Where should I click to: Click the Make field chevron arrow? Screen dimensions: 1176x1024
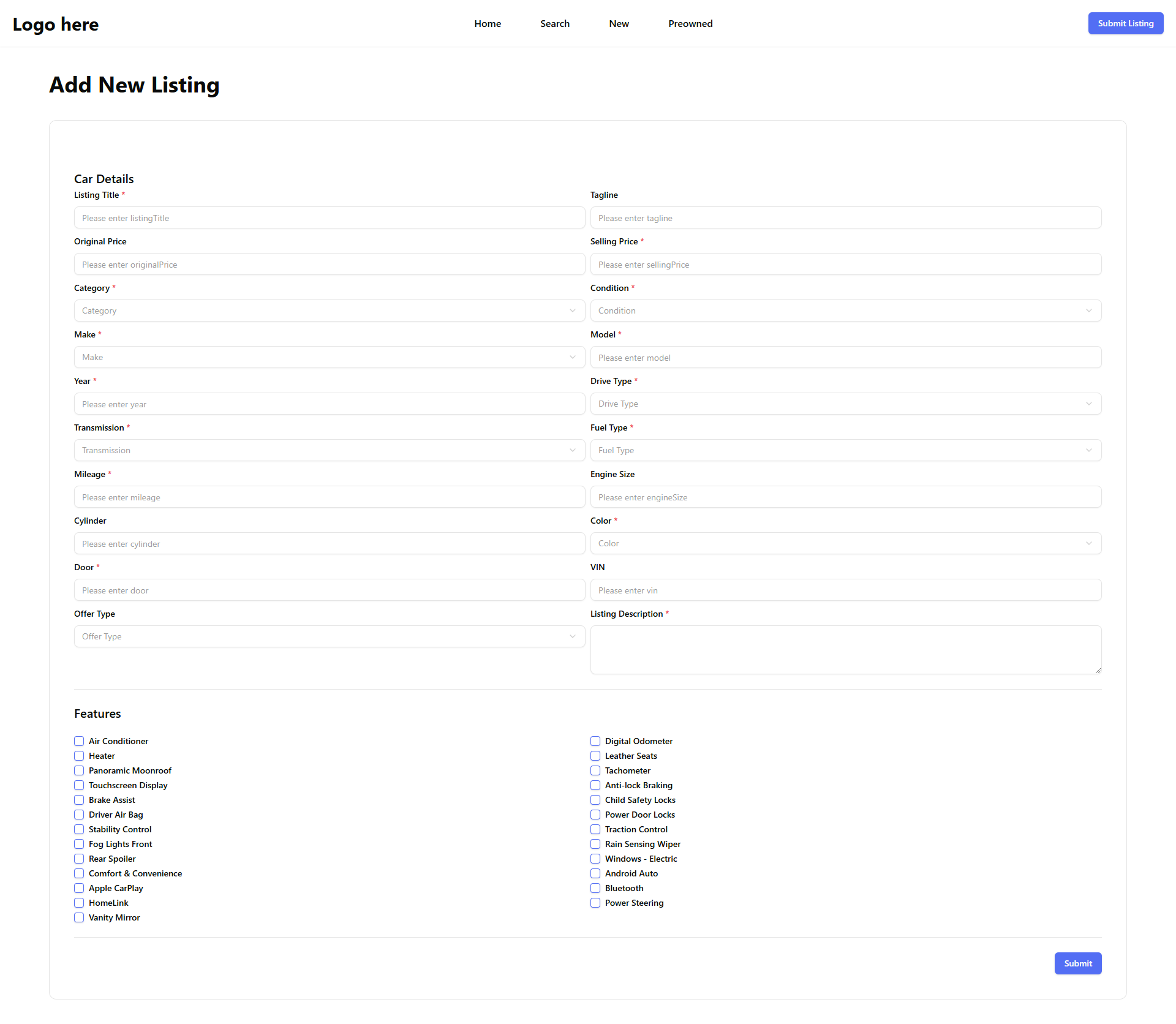point(572,357)
